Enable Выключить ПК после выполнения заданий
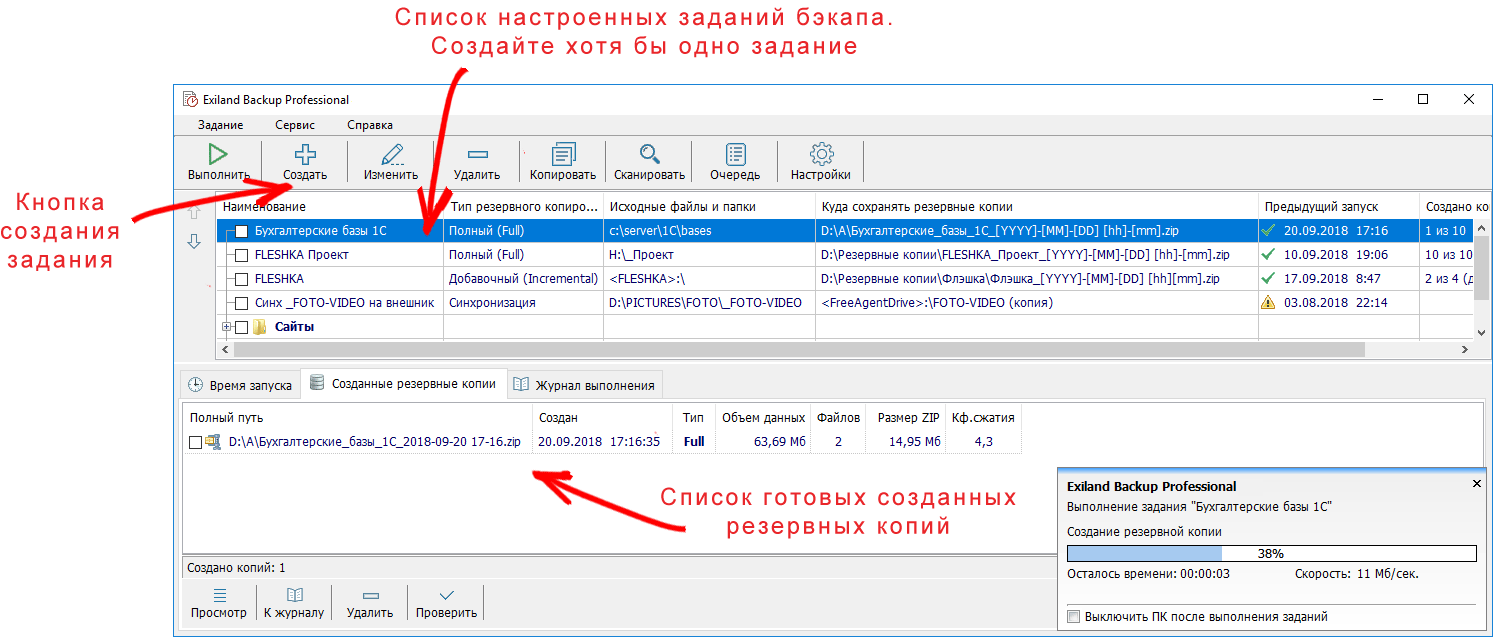The width and height of the screenshot is (1493, 637). tap(1074, 617)
